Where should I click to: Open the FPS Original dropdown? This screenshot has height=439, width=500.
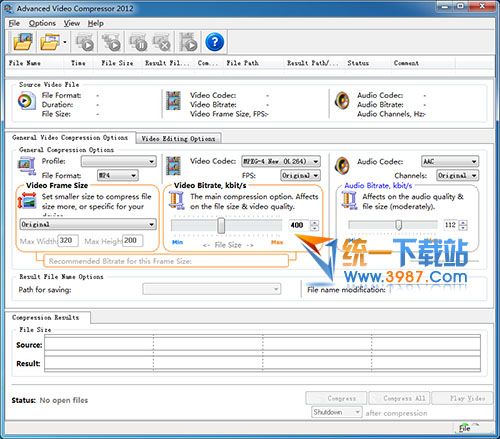click(x=300, y=175)
